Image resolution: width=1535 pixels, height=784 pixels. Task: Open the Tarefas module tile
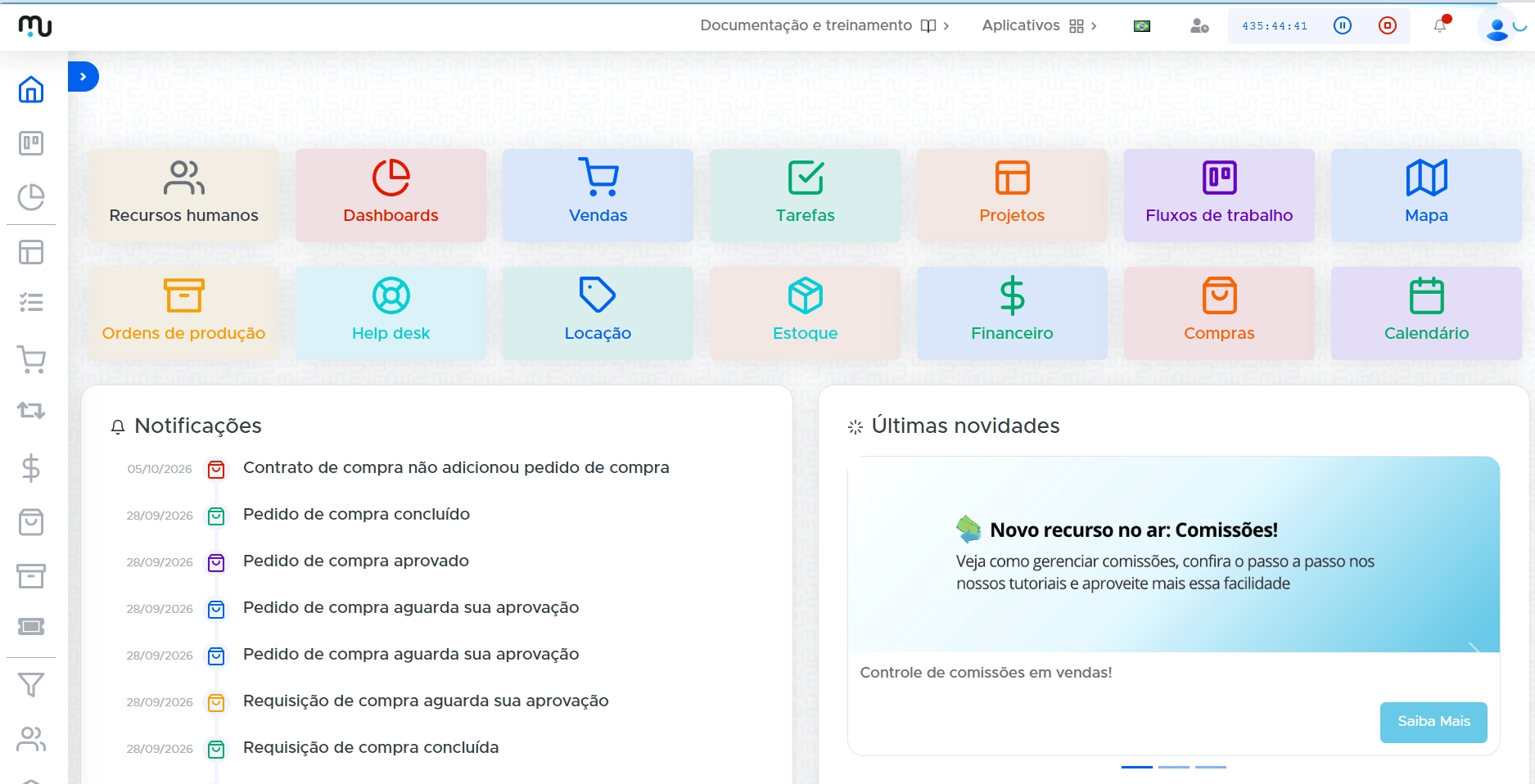click(x=806, y=196)
